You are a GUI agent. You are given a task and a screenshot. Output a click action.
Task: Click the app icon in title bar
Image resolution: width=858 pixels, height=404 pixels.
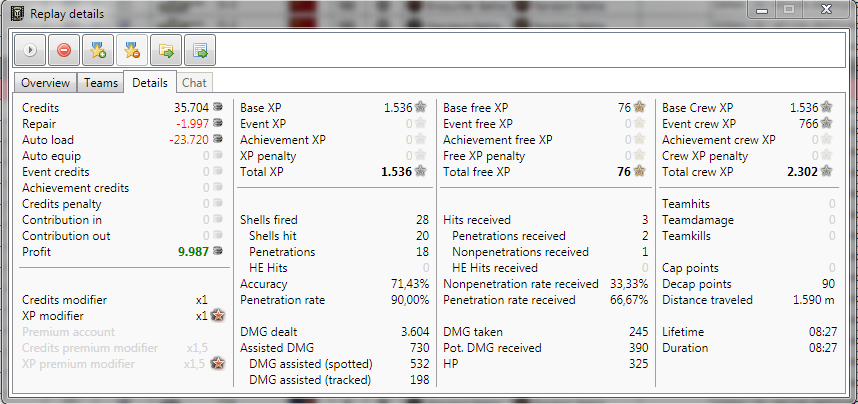coord(15,14)
